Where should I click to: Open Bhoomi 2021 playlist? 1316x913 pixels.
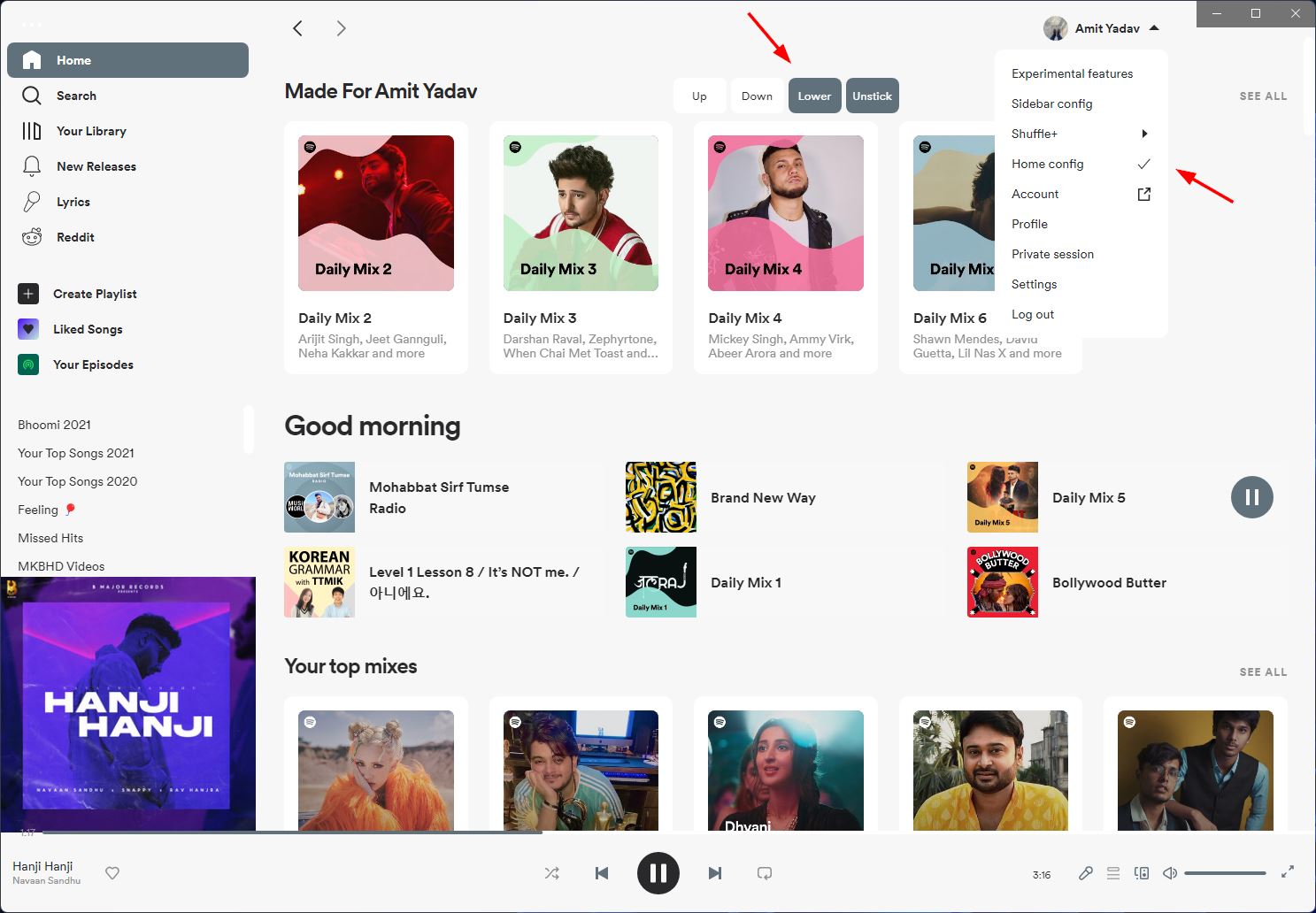(54, 425)
